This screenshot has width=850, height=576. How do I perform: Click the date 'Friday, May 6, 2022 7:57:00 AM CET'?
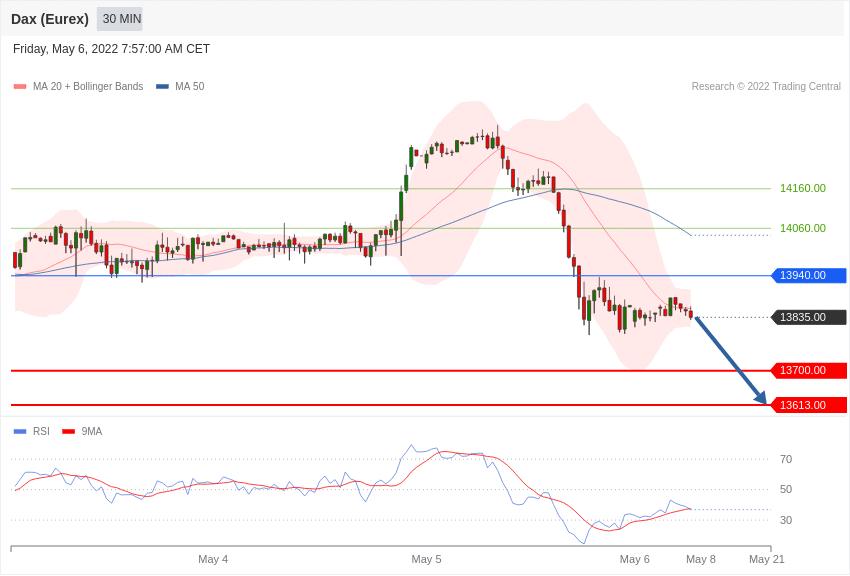coord(111,49)
